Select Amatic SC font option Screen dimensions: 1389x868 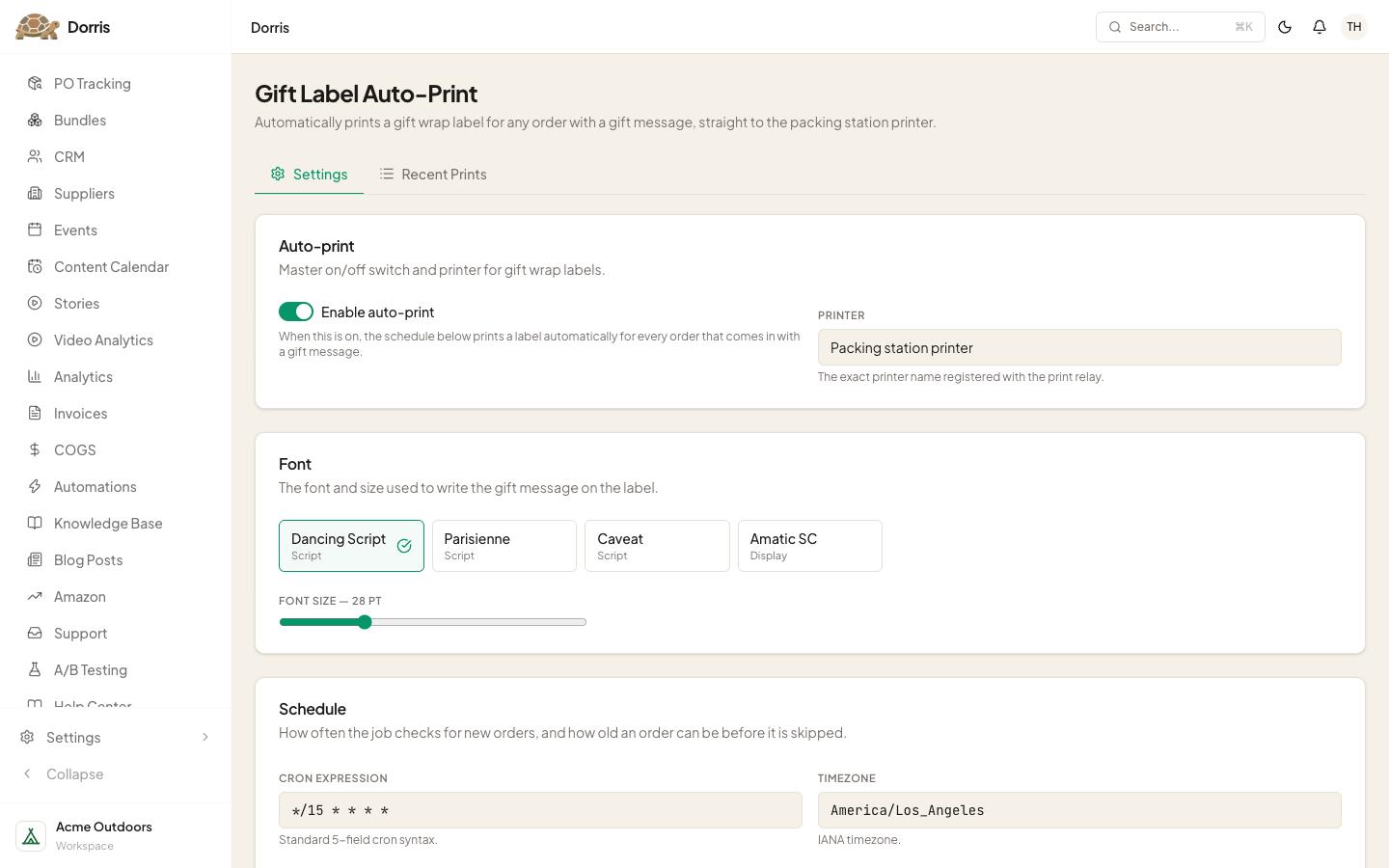(810, 546)
